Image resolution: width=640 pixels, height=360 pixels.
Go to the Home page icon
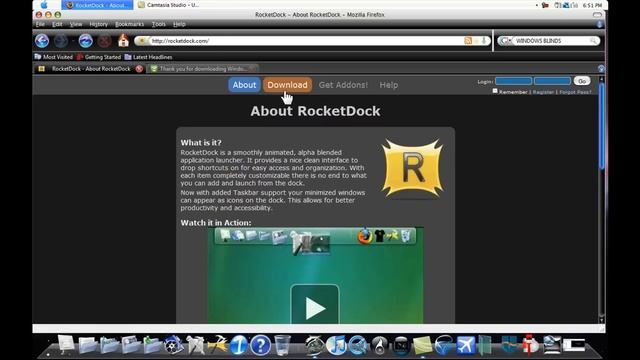(x=123, y=40)
